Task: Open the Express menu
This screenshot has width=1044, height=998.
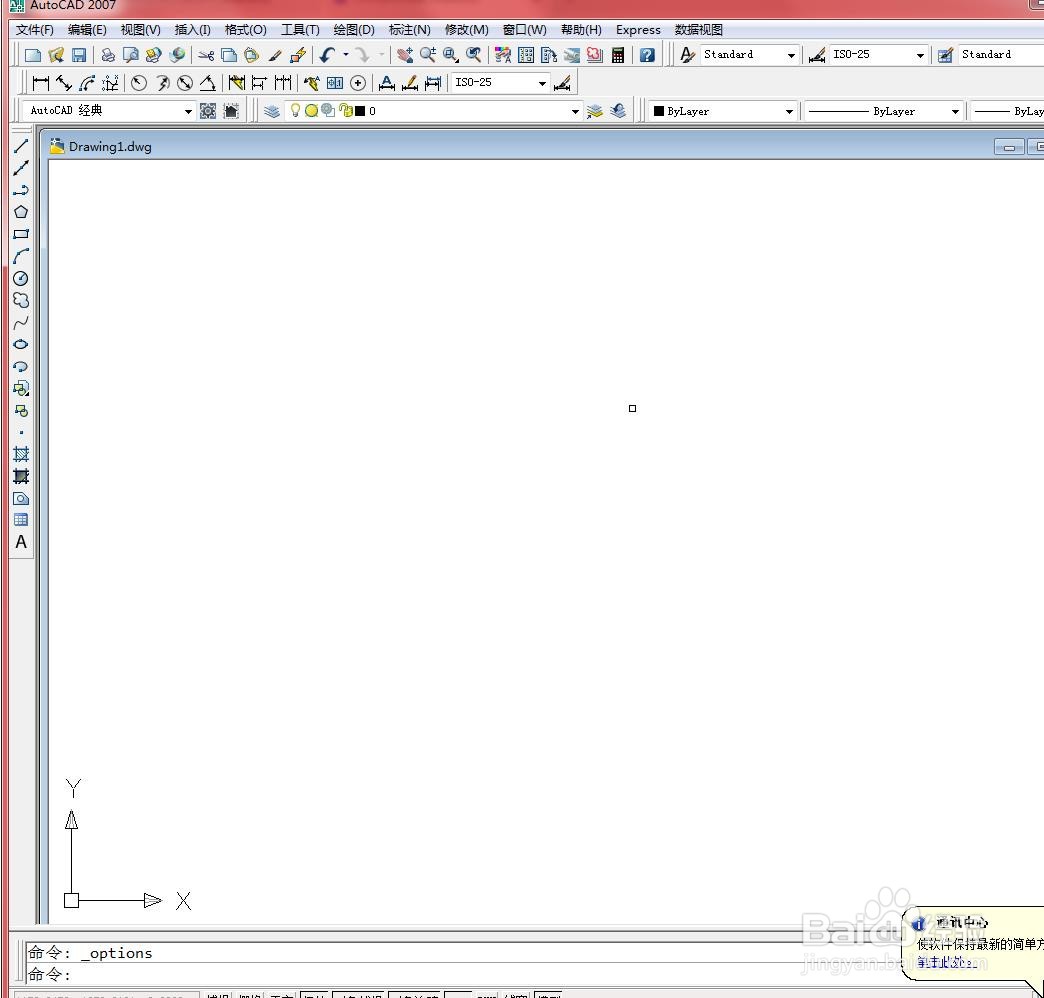Action: click(638, 30)
